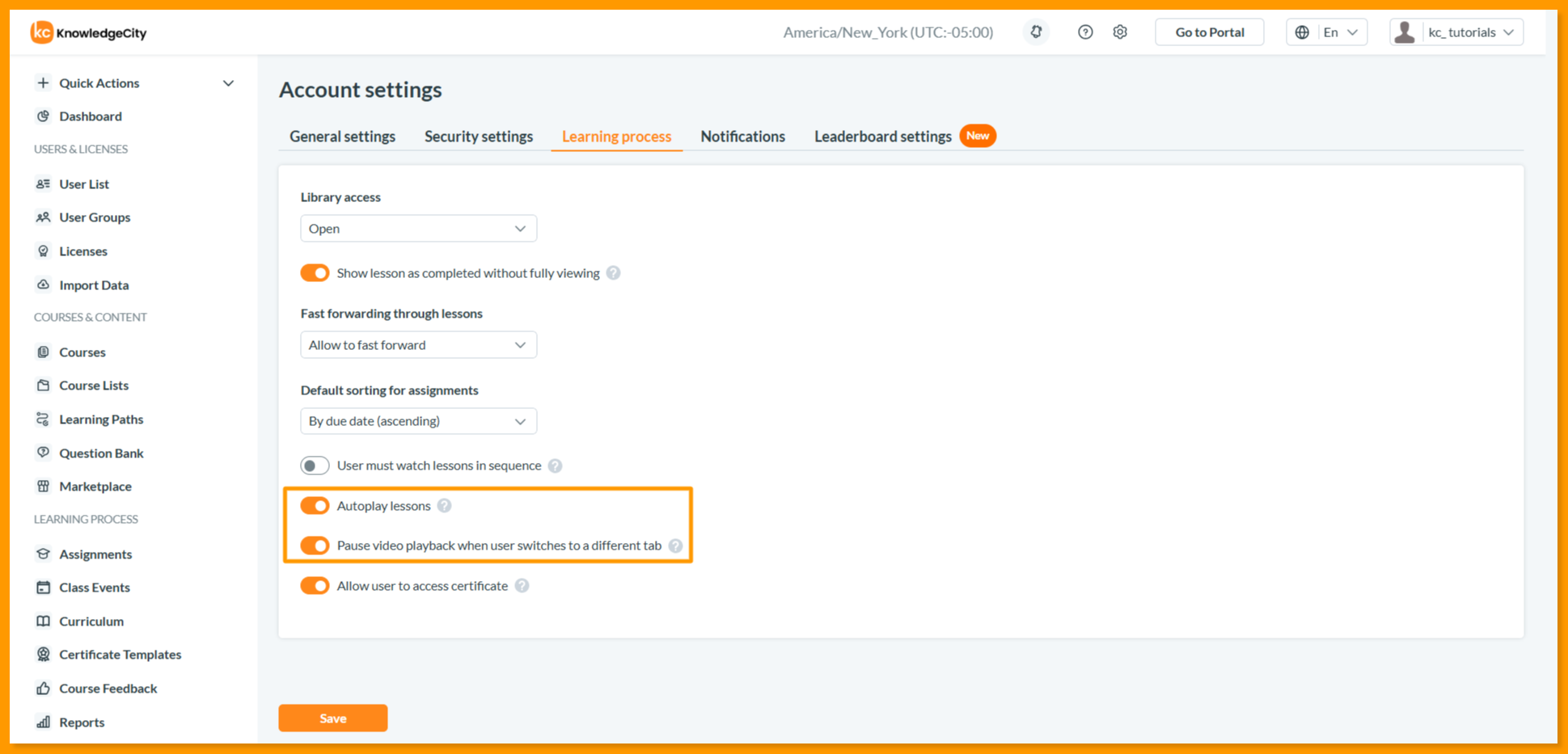The width and height of the screenshot is (1568, 754).
Task: Switch to Security settings tab
Action: pyautogui.click(x=479, y=136)
